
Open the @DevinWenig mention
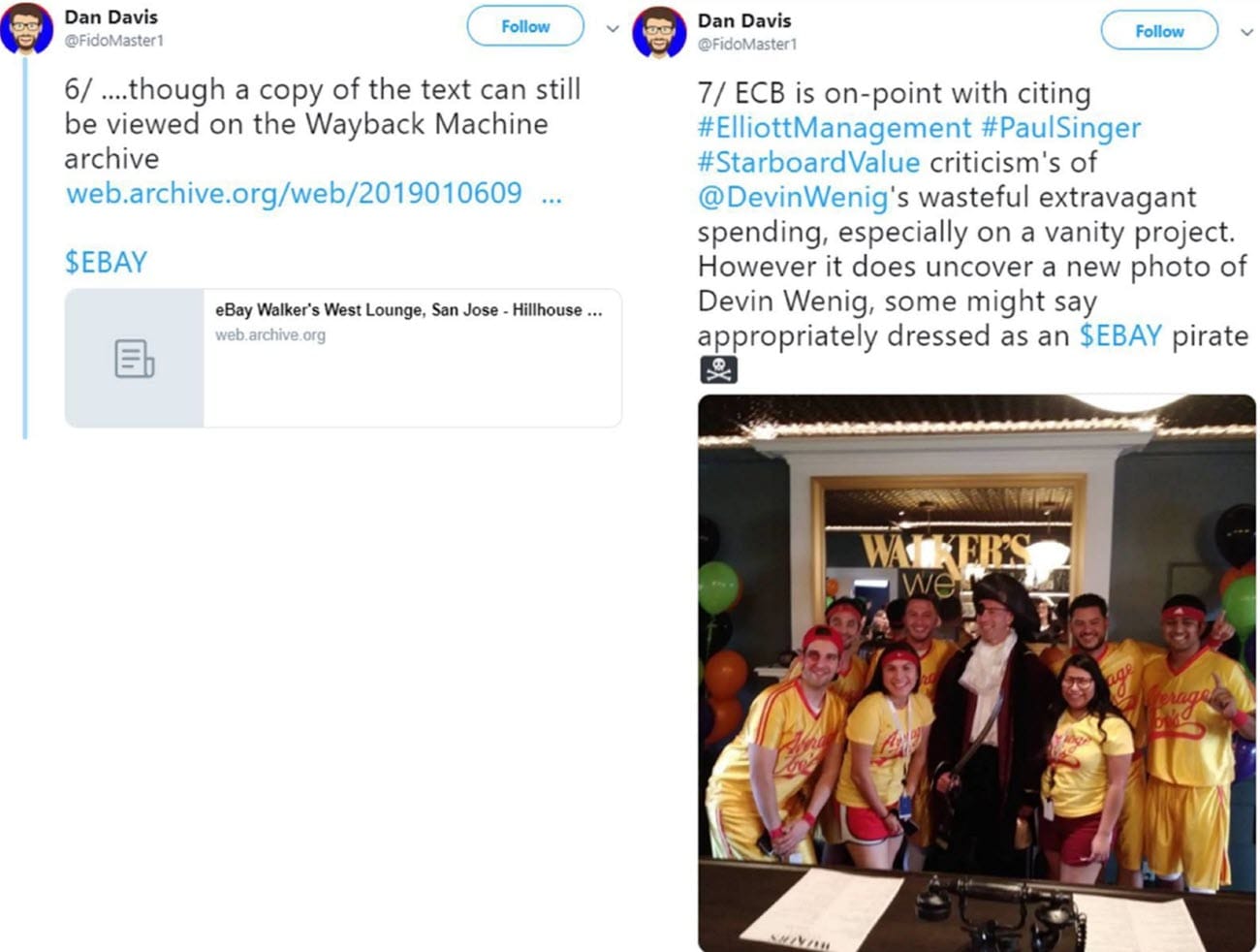pos(793,197)
